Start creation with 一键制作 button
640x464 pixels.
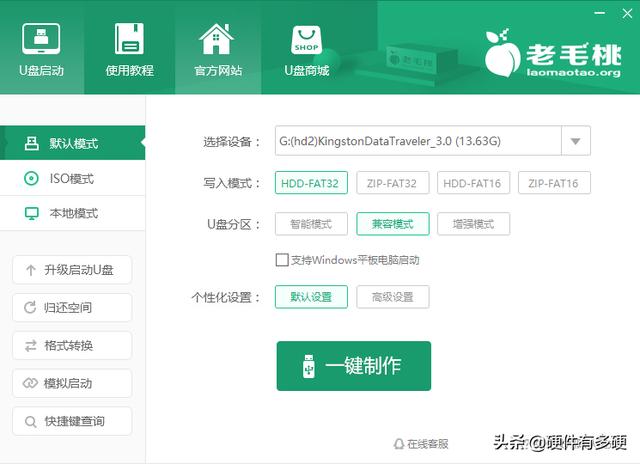(x=353, y=366)
